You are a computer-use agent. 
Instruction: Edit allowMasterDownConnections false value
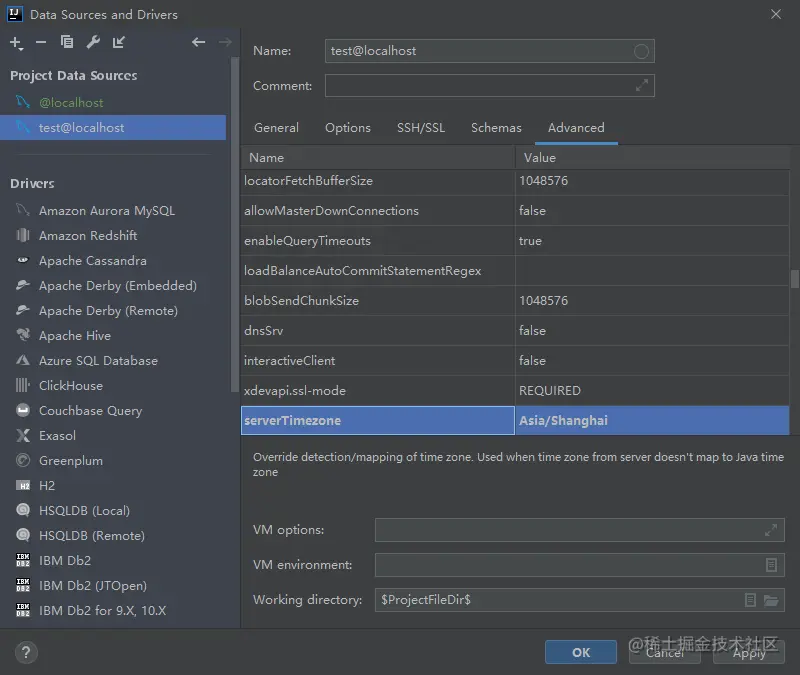(x=652, y=211)
